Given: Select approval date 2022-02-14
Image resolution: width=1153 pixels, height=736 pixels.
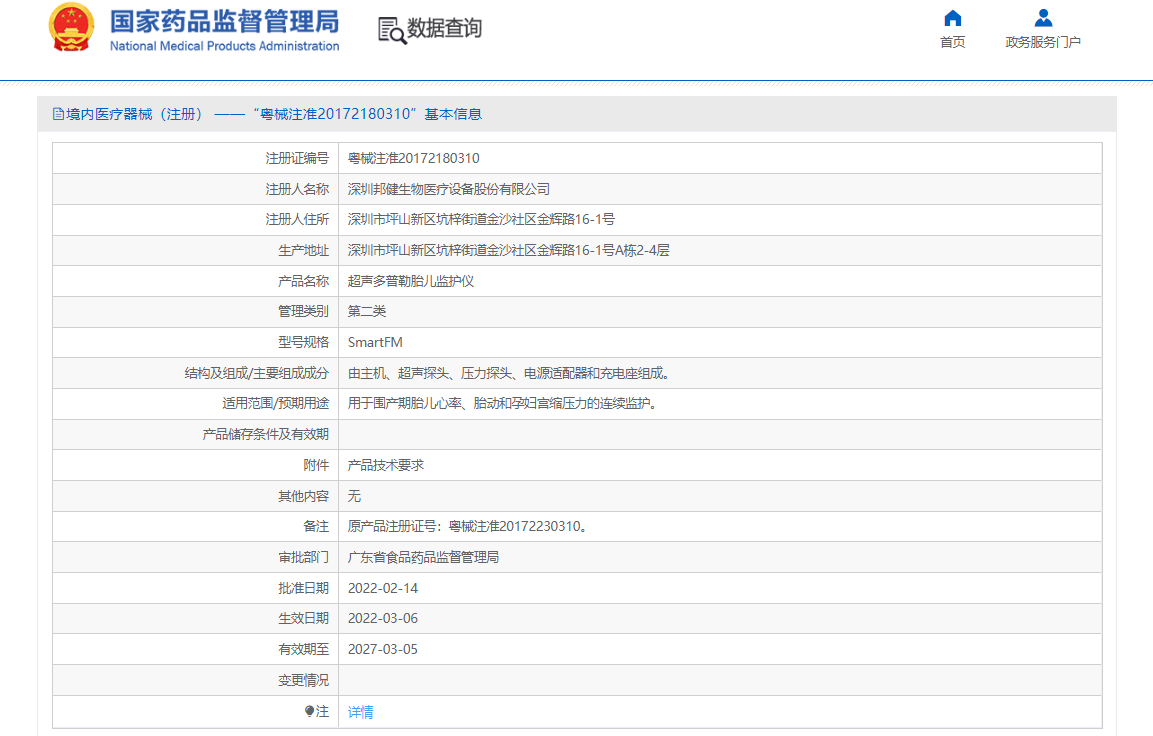Looking at the screenshot, I should coord(382,587).
